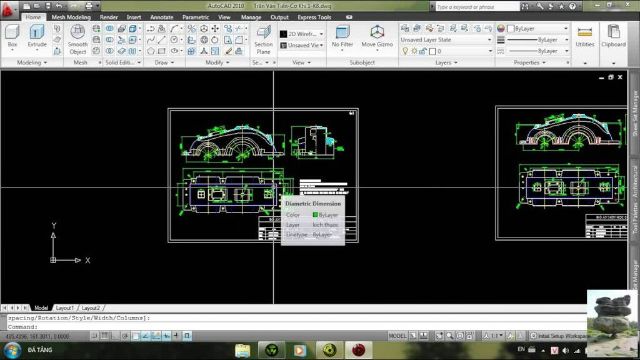Click the Initial Setup Workspace button
This screenshot has height=360, width=640.
click(x=558, y=336)
